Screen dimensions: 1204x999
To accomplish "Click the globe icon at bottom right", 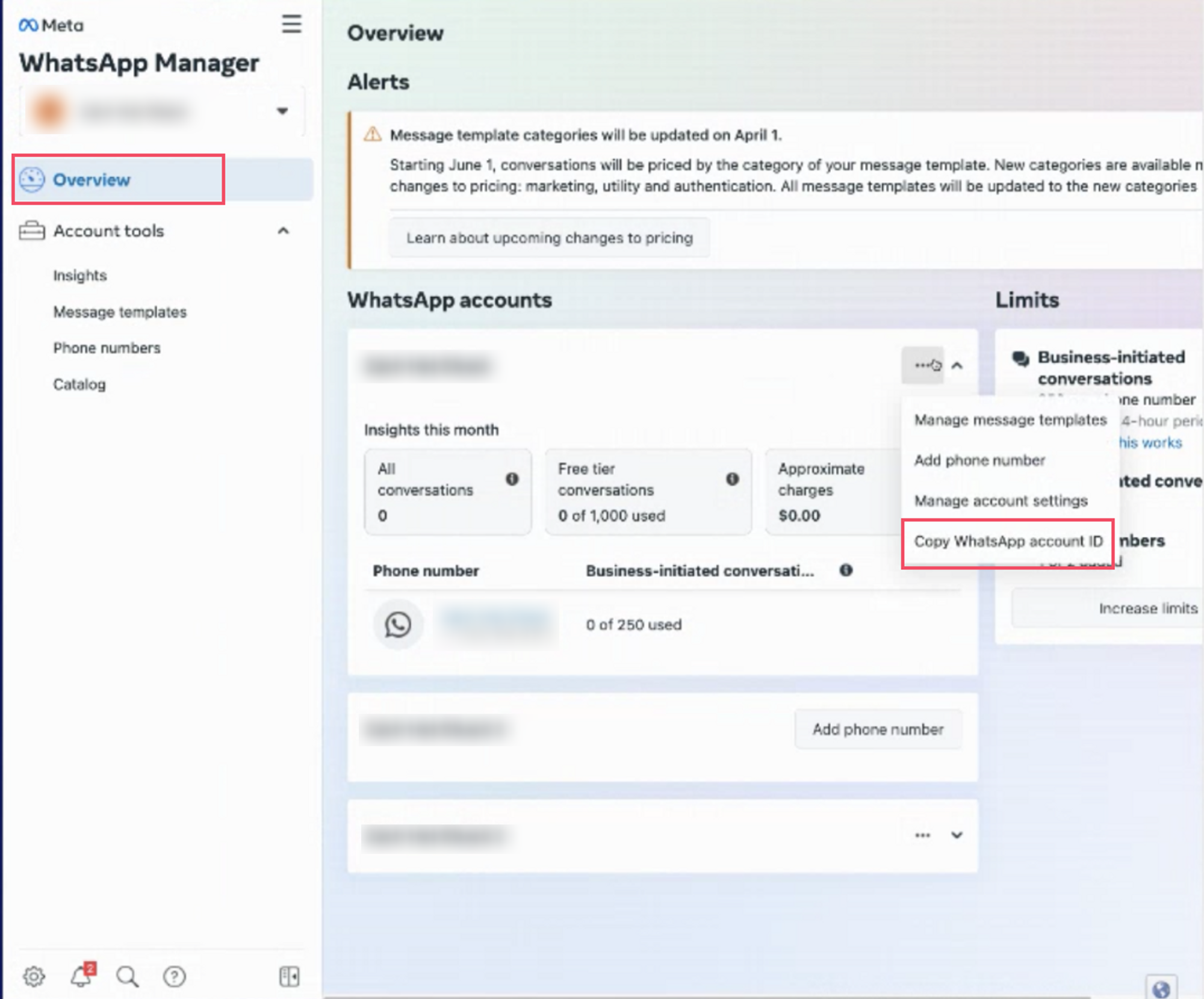I will point(1161,988).
